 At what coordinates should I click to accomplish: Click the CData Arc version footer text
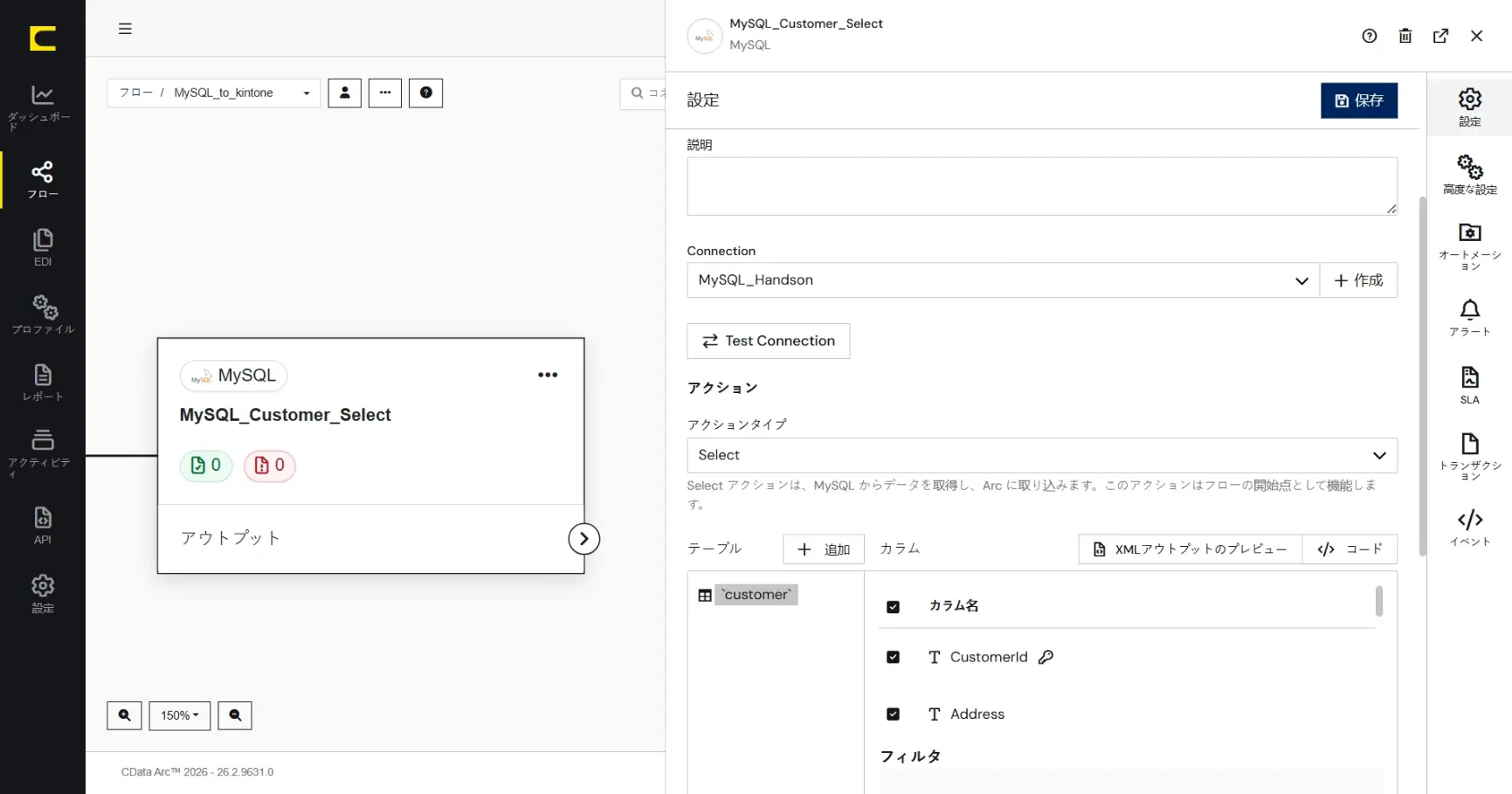tap(197, 772)
